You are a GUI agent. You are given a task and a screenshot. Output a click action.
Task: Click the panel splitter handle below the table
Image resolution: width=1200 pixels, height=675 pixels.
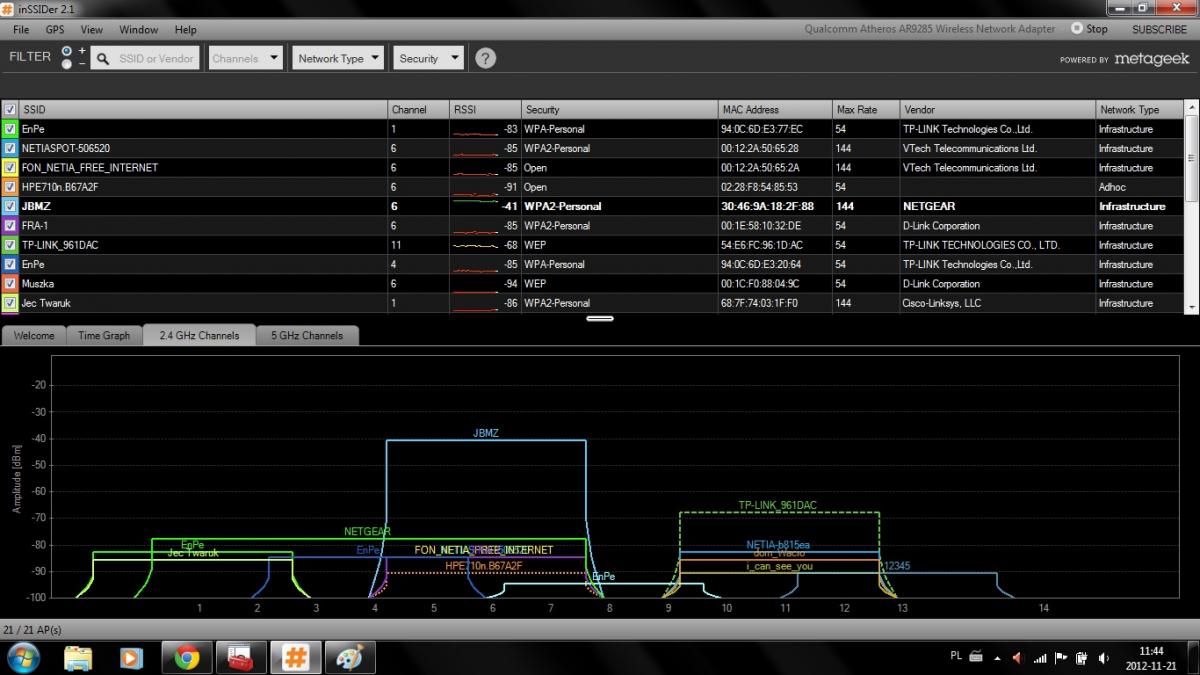click(600, 318)
